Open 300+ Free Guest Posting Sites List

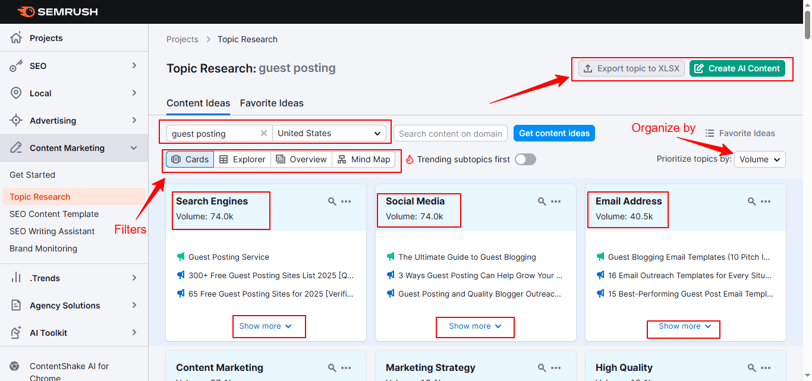point(271,275)
